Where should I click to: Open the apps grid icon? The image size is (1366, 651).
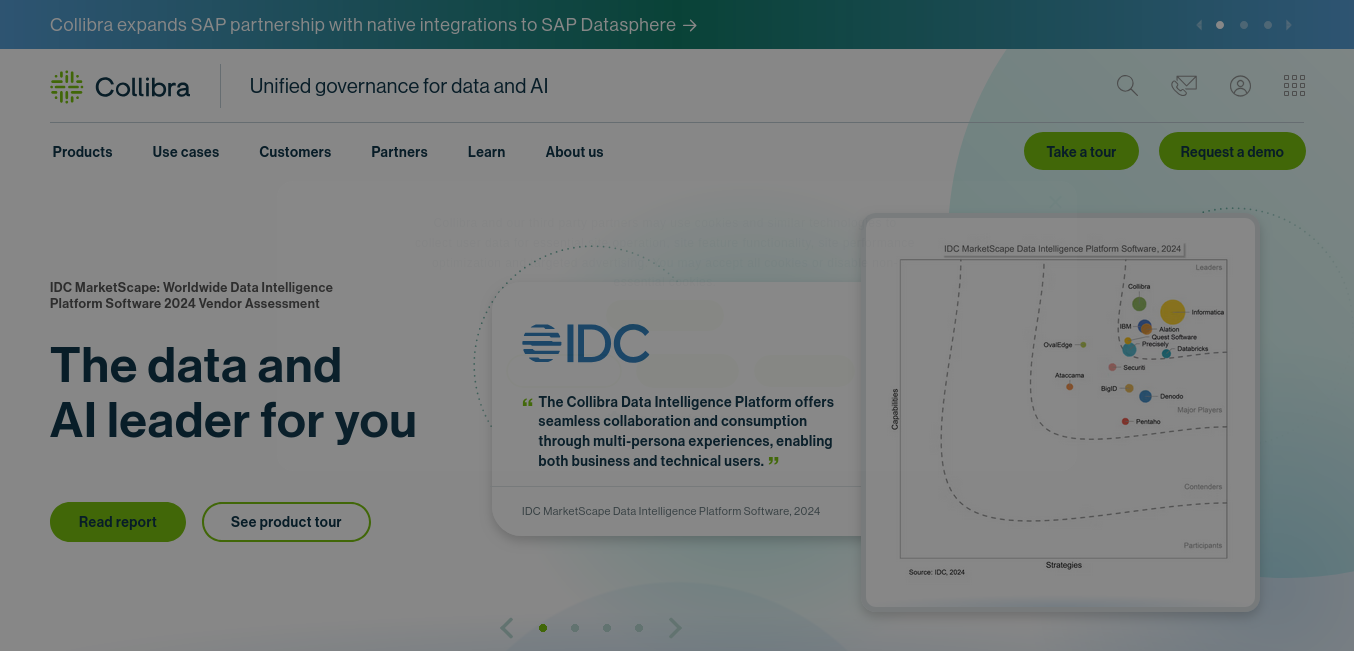click(1294, 86)
